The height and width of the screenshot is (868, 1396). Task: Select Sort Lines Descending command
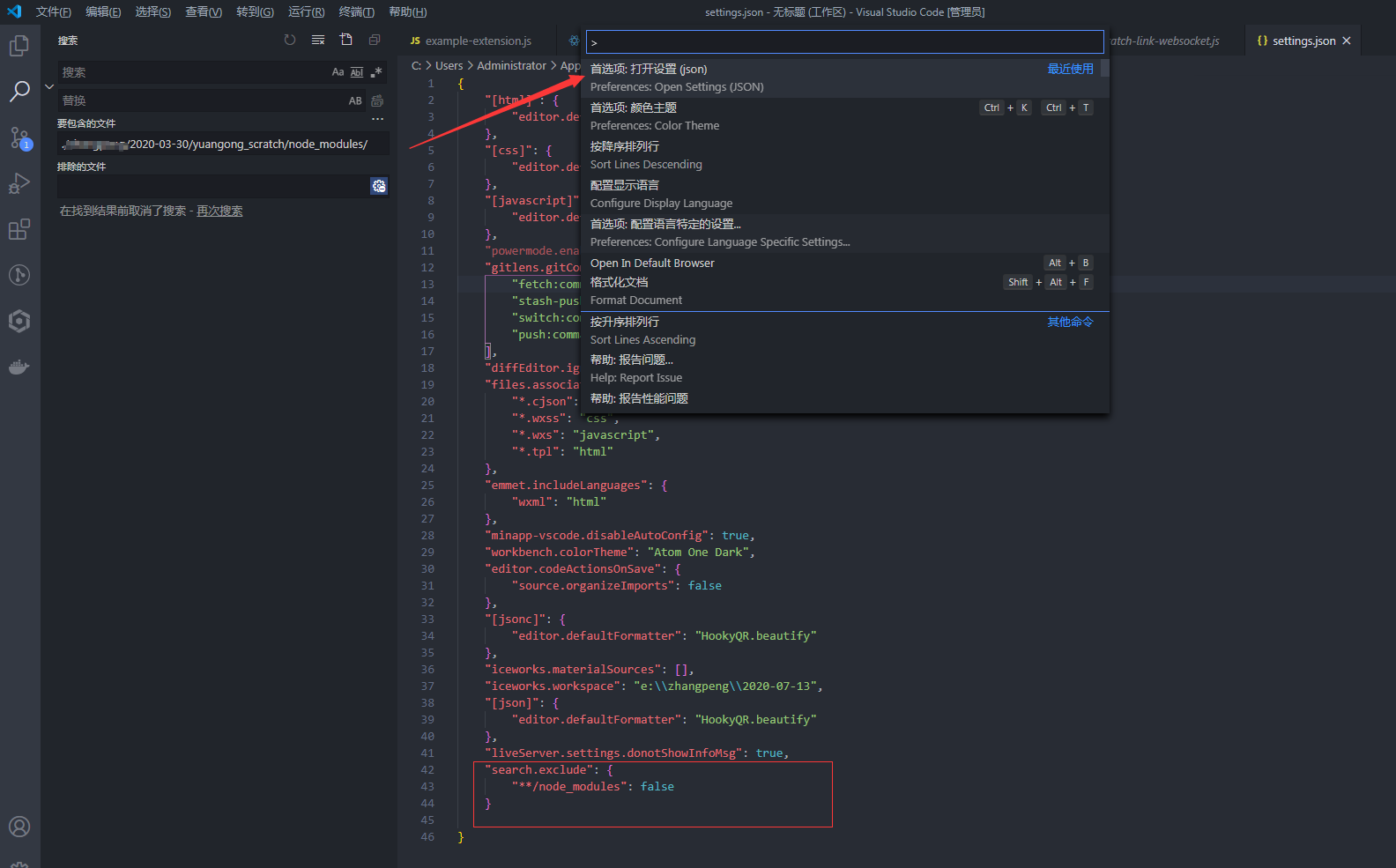click(845, 155)
